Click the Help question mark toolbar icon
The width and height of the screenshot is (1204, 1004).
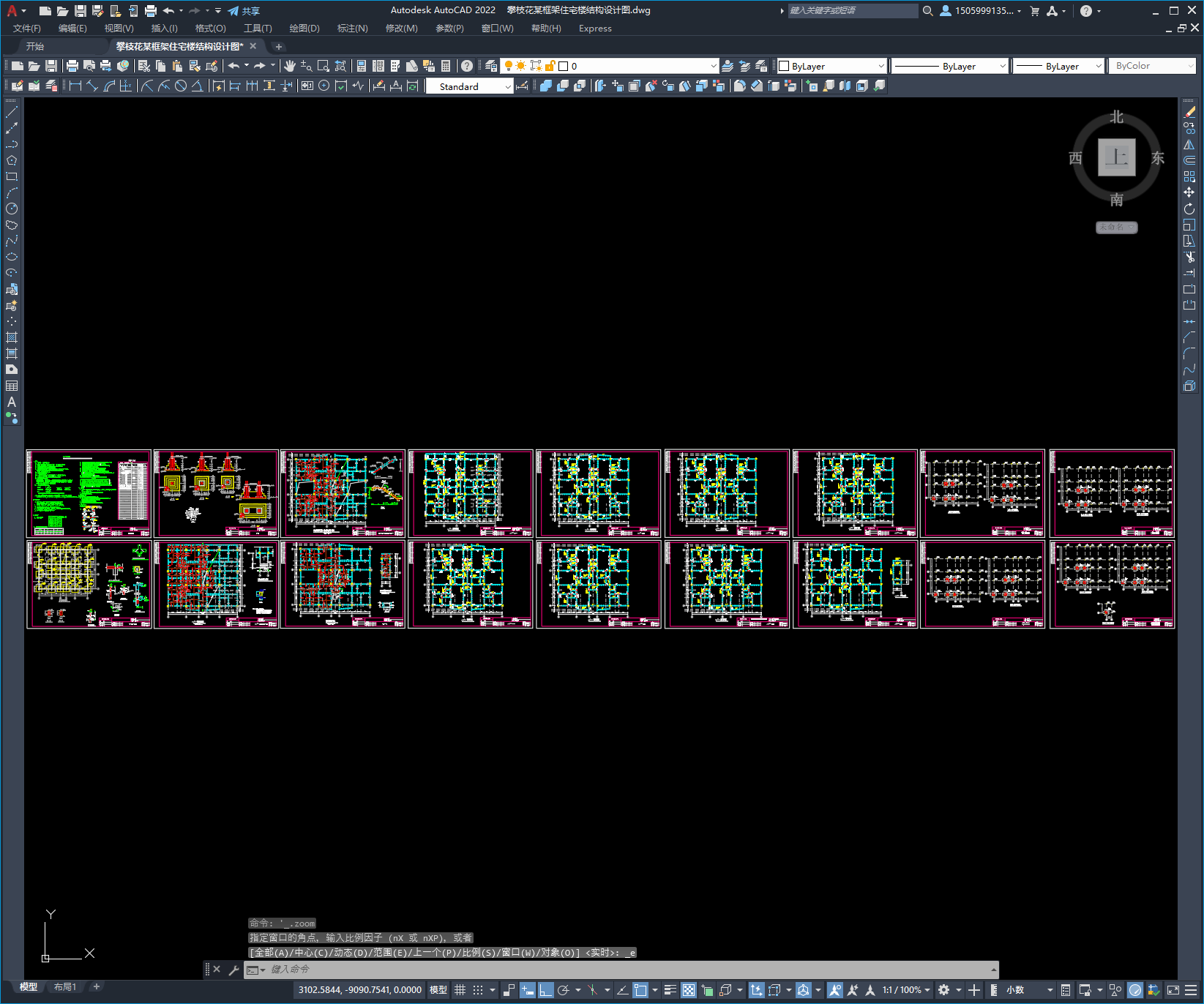[467, 66]
